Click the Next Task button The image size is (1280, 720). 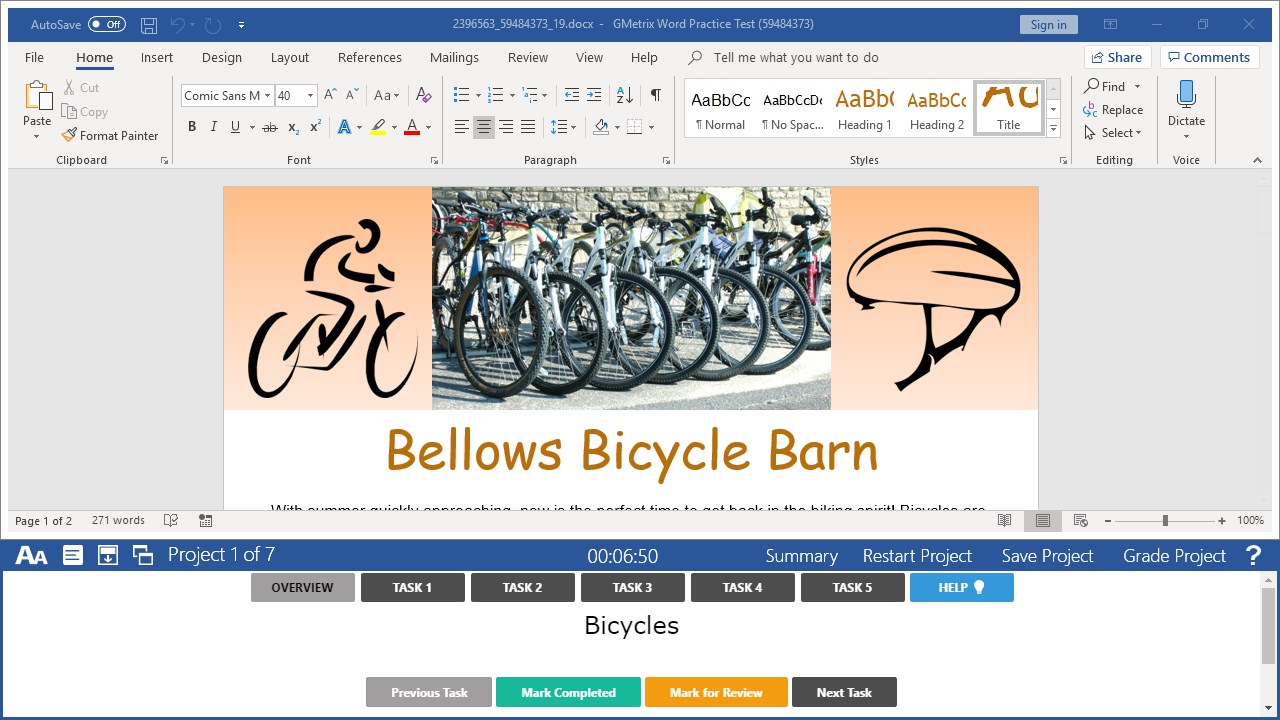click(x=844, y=692)
